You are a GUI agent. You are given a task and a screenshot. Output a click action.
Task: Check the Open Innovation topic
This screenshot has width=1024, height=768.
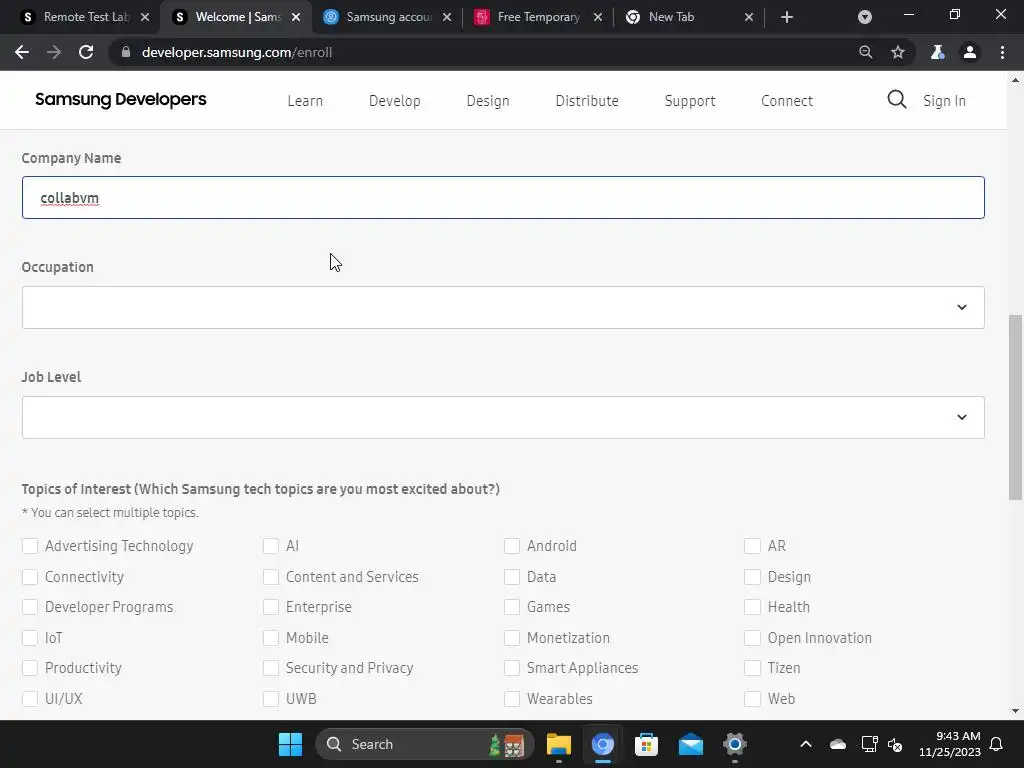pyautogui.click(x=752, y=637)
